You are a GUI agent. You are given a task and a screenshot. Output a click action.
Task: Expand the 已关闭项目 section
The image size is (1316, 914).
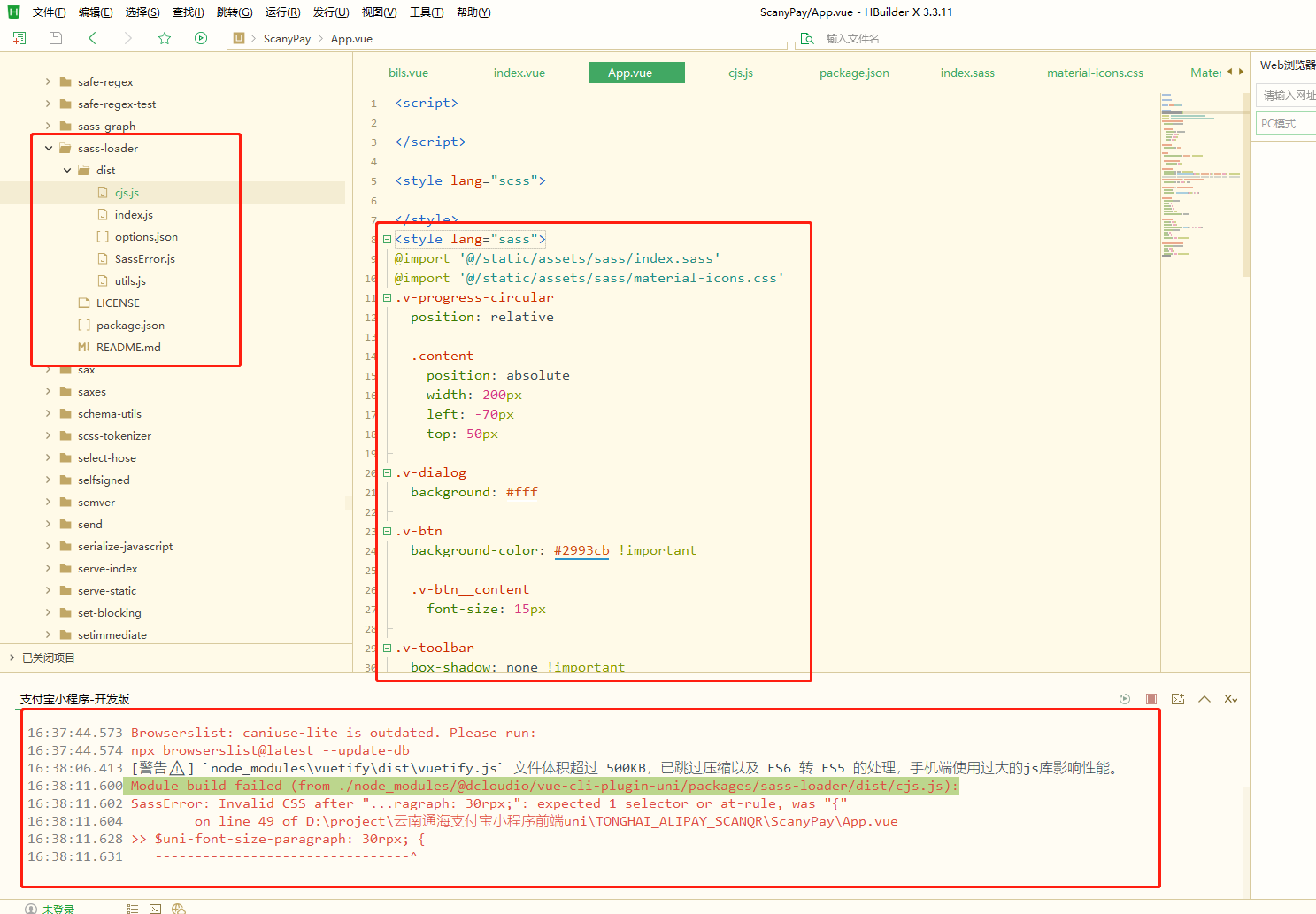[12, 657]
